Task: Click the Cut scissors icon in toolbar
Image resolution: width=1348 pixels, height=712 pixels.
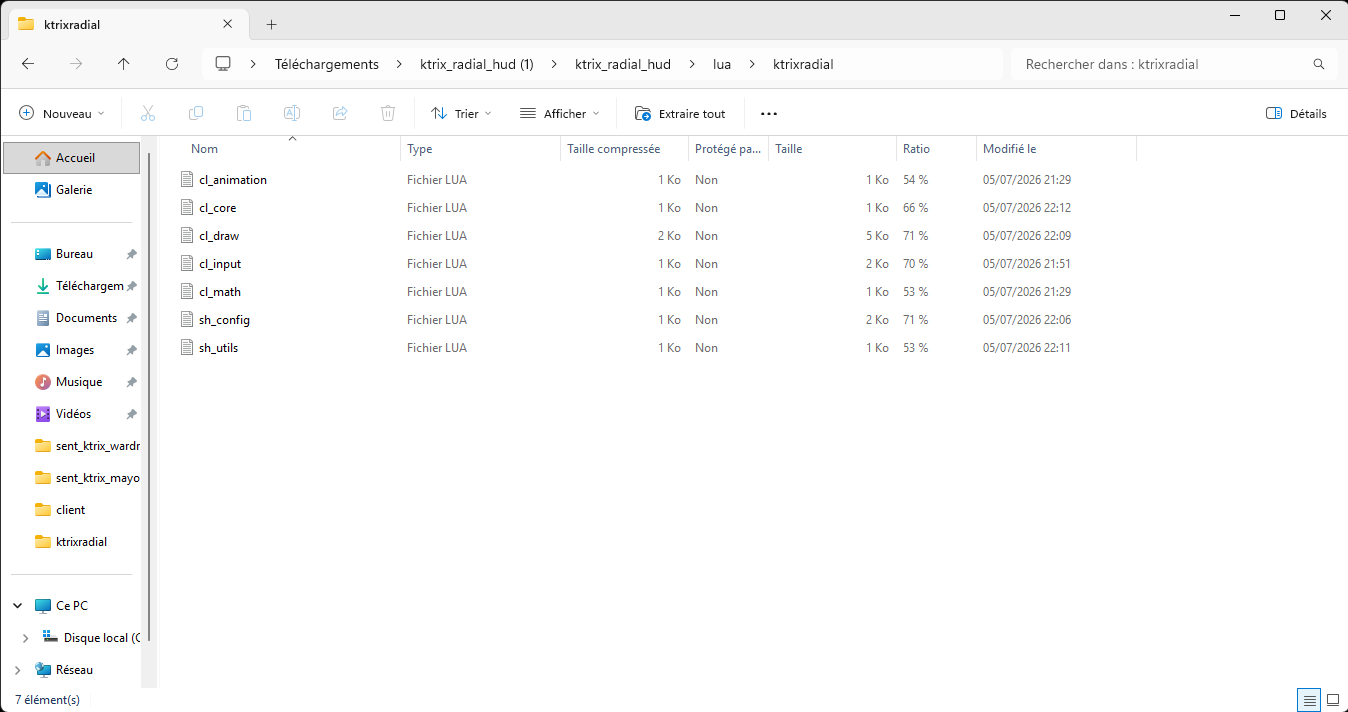Action: point(148,114)
